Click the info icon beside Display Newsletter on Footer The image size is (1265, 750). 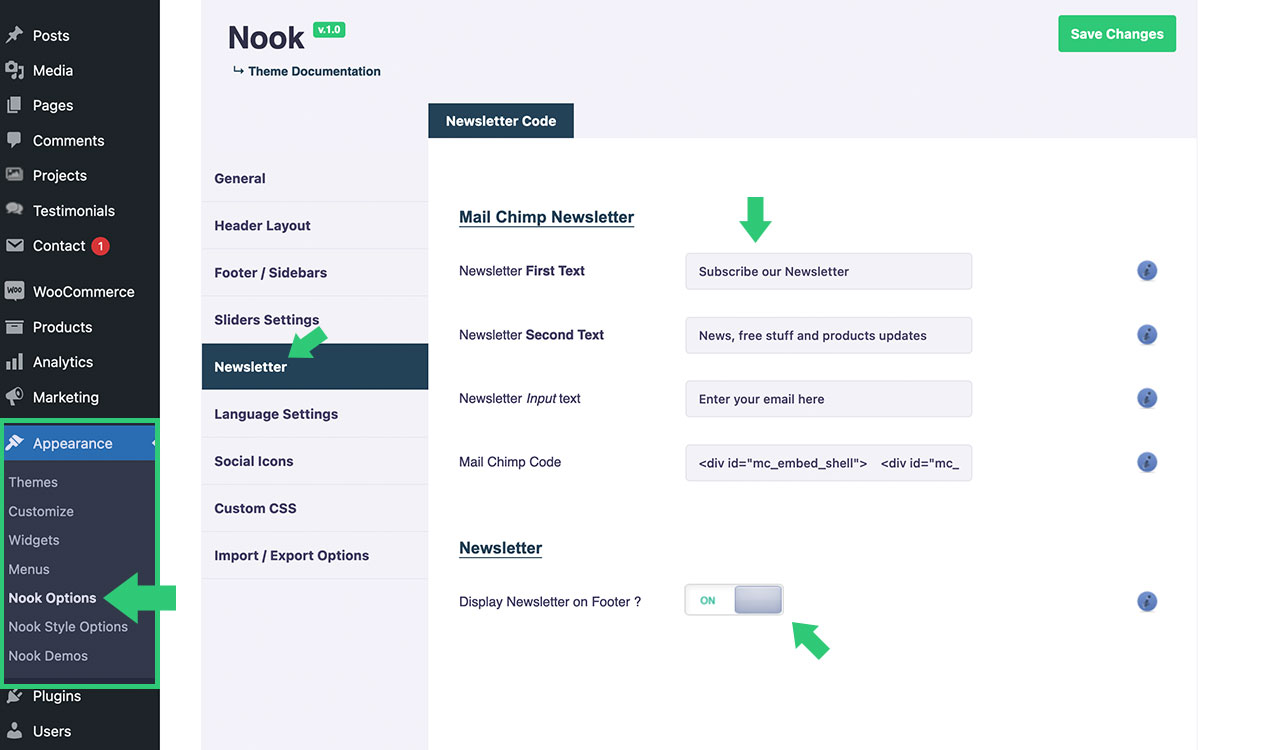pyautogui.click(x=1147, y=602)
